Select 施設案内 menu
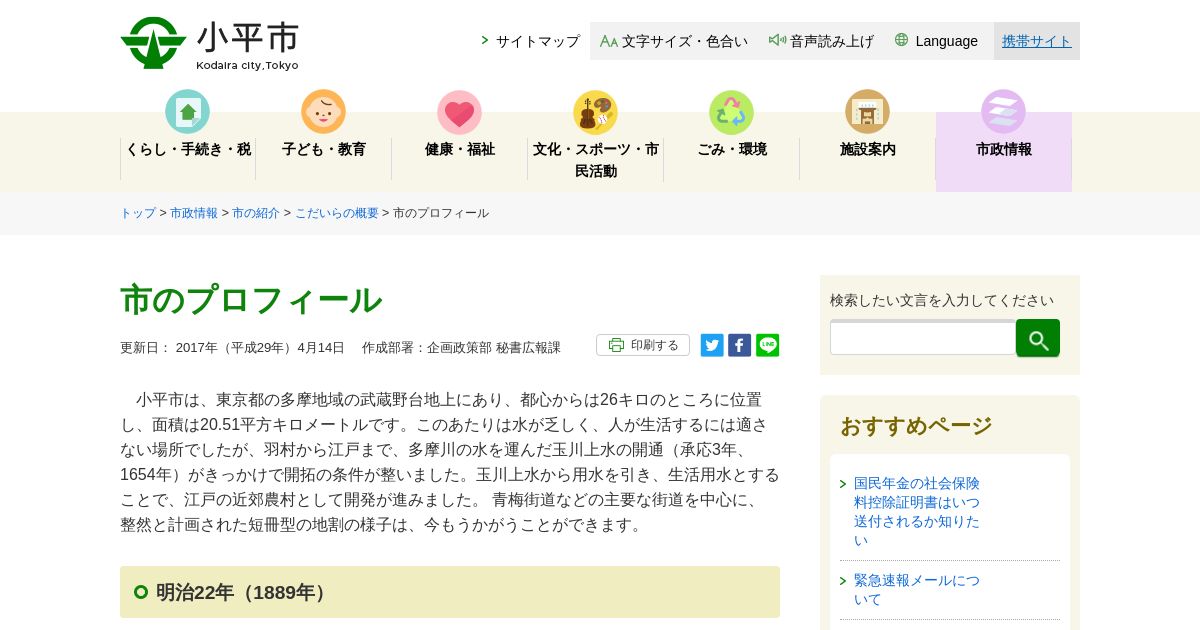 (x=868, y=149)
